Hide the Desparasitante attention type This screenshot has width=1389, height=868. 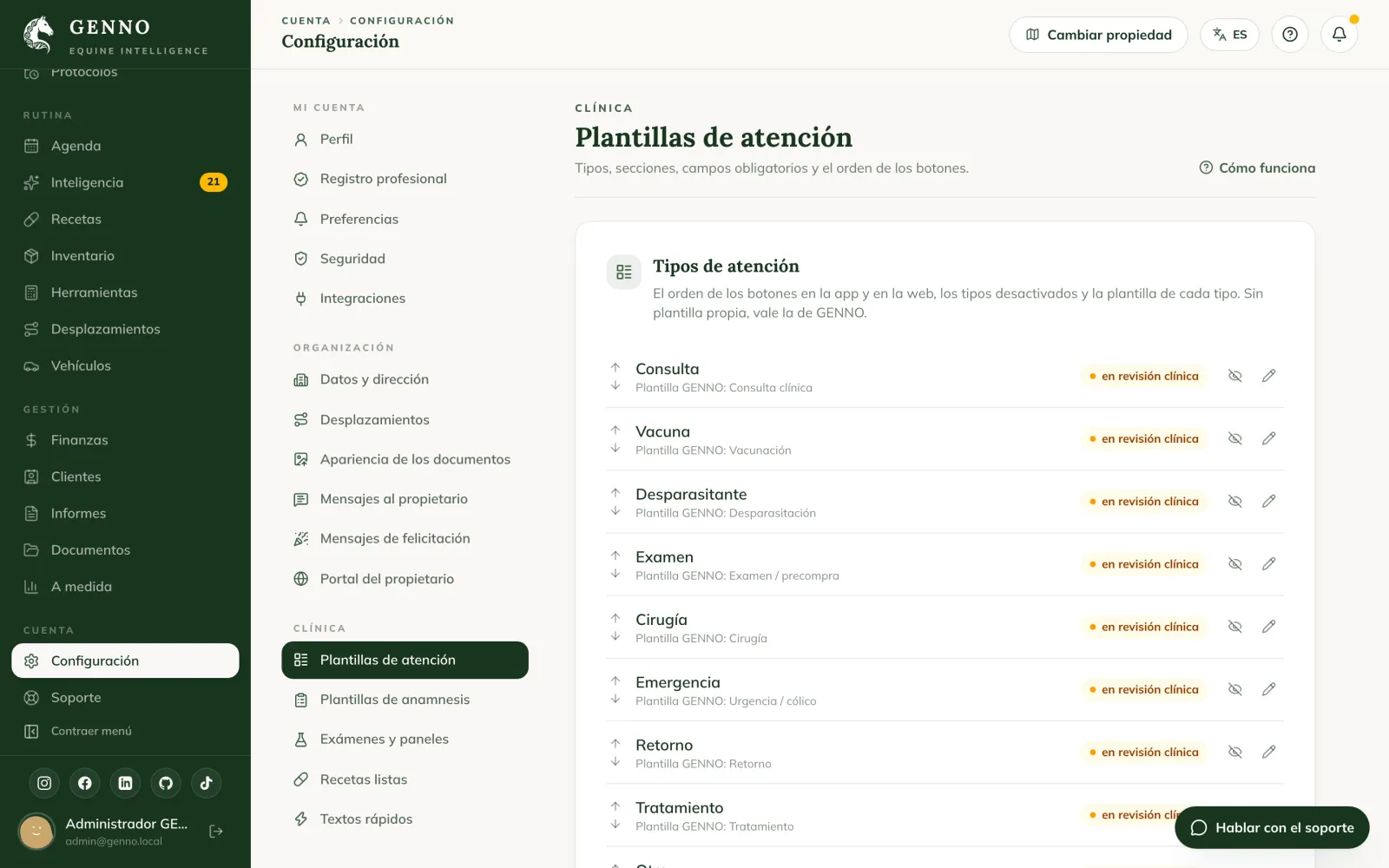(1234, 501)
